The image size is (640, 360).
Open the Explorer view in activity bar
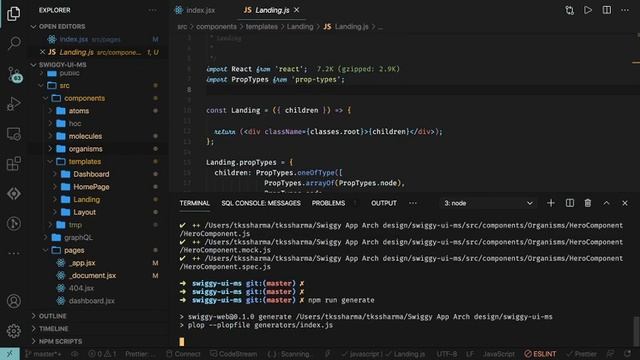pyautogui.click(x=13, y=13)
